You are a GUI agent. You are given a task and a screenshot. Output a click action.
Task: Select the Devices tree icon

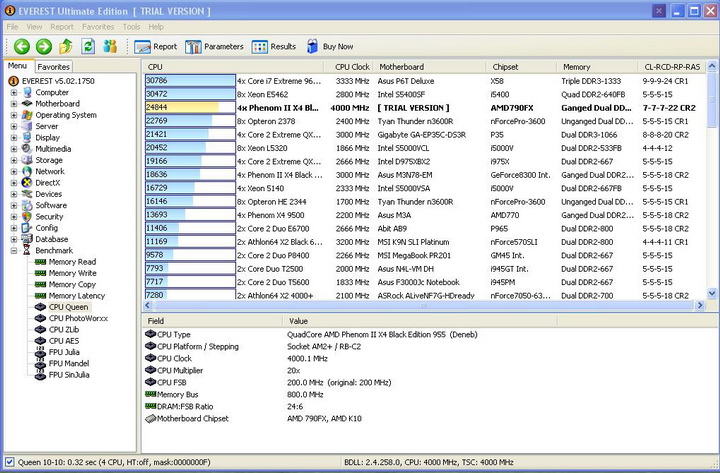point(27,194)
